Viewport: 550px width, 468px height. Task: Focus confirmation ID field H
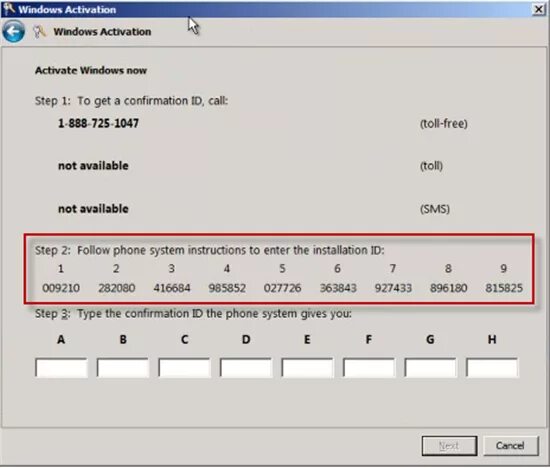click(x=492, y=368)
